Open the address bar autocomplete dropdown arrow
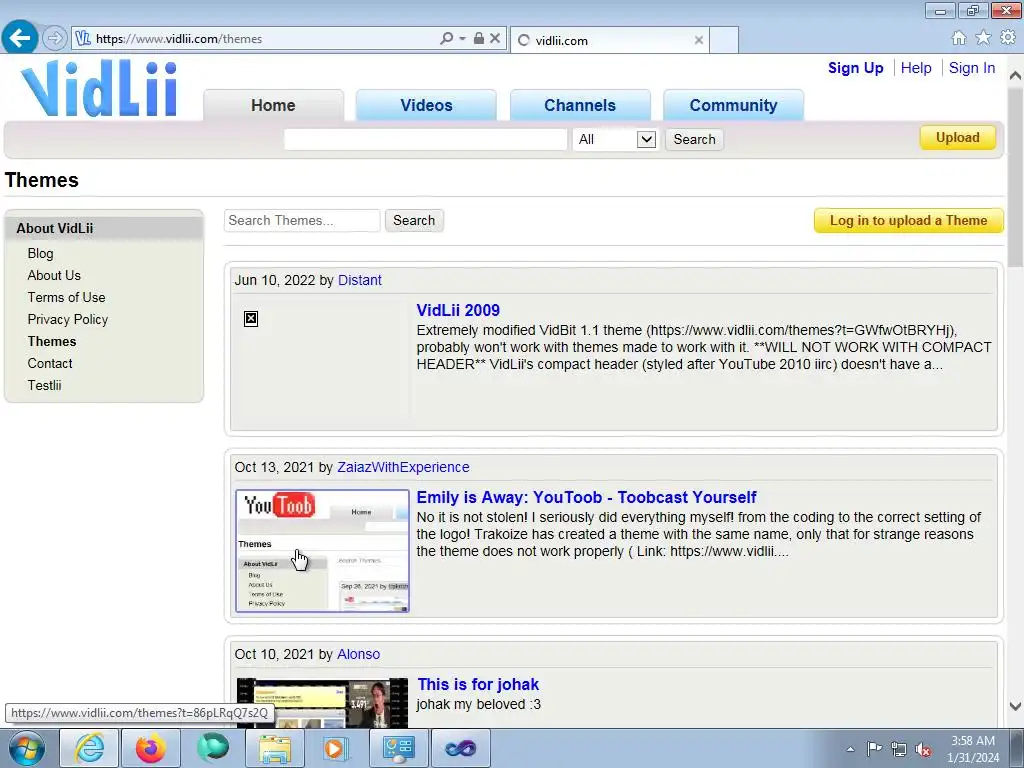This screenshot has height=768, width=1024. [462, 39]
